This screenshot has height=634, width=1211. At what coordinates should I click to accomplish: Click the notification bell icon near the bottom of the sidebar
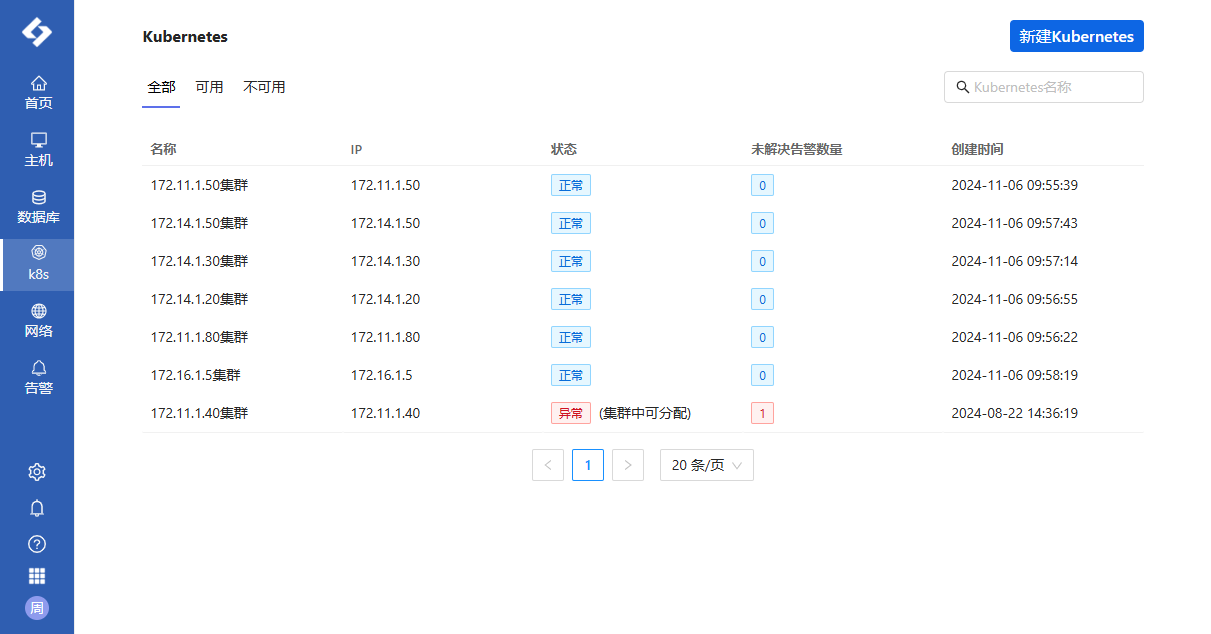click(37, 508)
